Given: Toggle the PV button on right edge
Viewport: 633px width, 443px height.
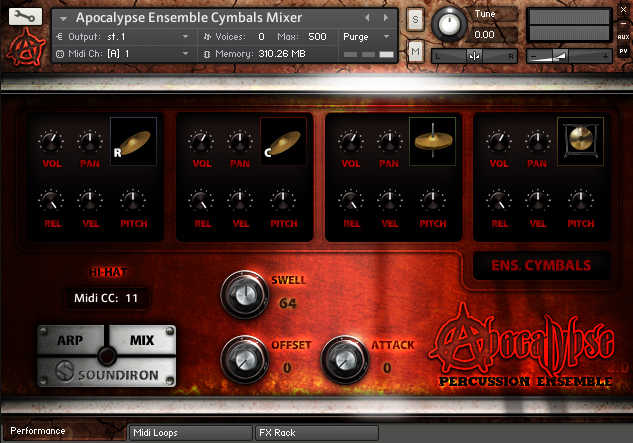Looking at the screenshot, I should 623,51.
